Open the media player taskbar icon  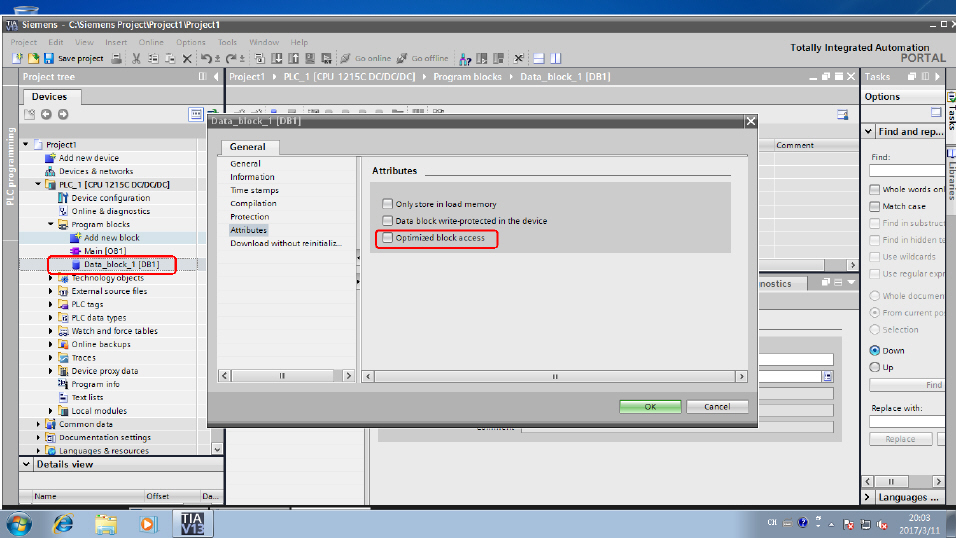coord(148,524)
